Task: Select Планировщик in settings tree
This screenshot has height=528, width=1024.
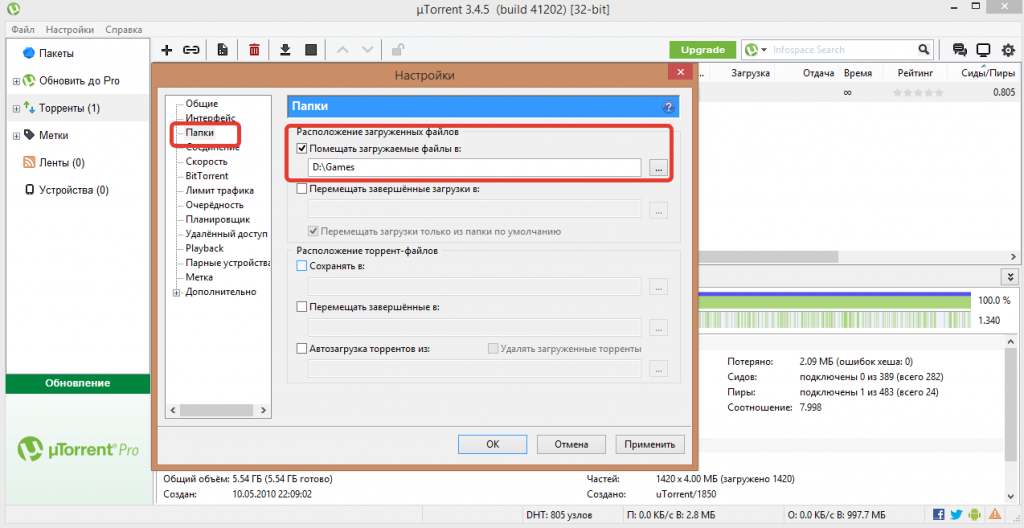Action: click(217, 220)
